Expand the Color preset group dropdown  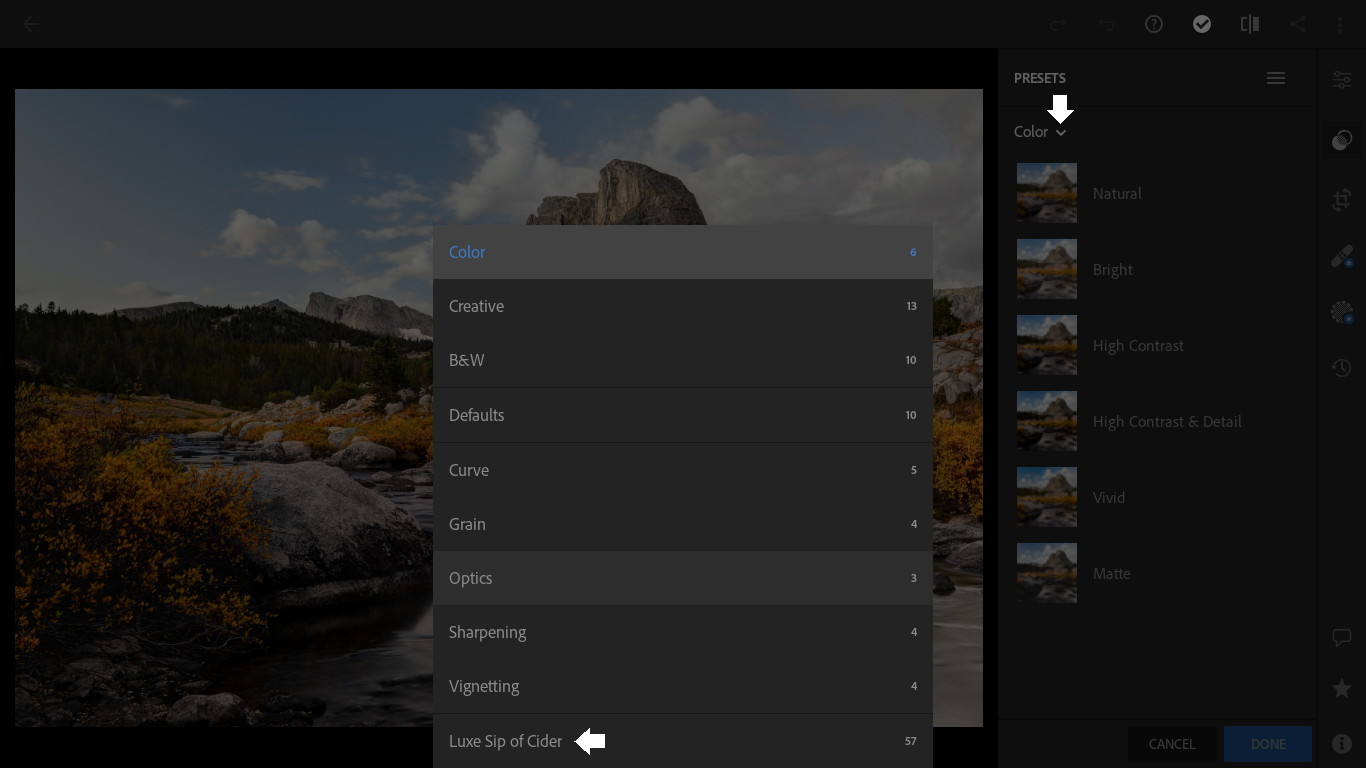[x=1040, y=132]
